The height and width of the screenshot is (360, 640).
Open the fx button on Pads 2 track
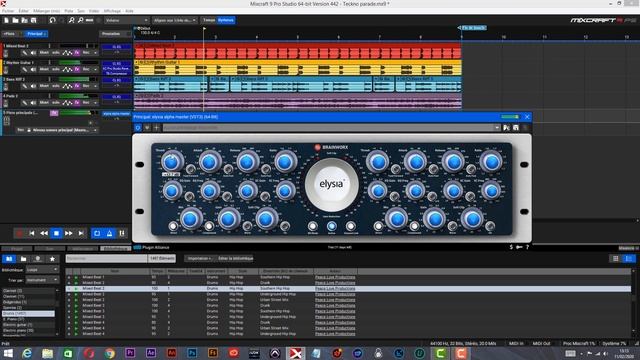click(77, 102)
